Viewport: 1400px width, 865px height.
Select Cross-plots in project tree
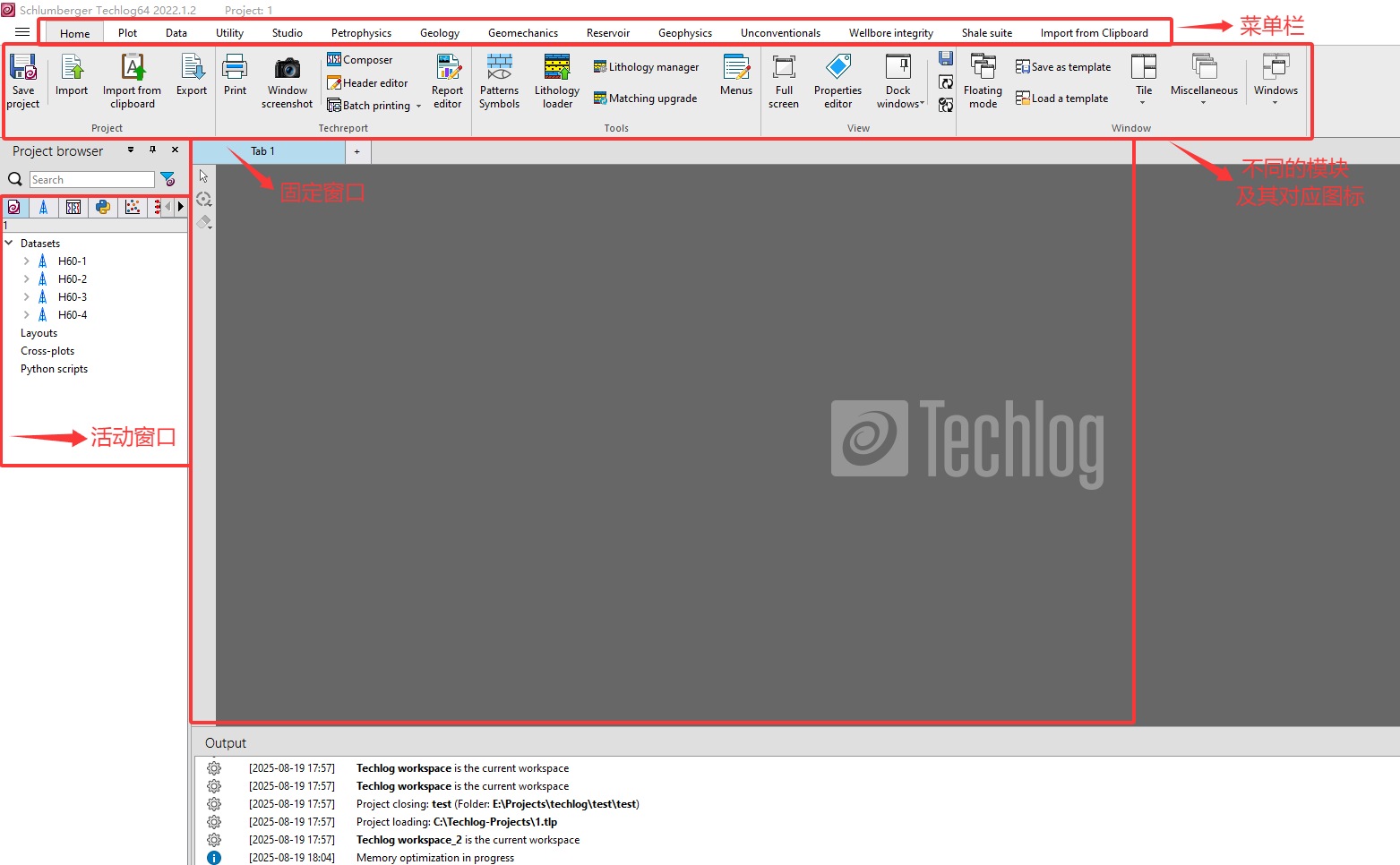(47, 351)
